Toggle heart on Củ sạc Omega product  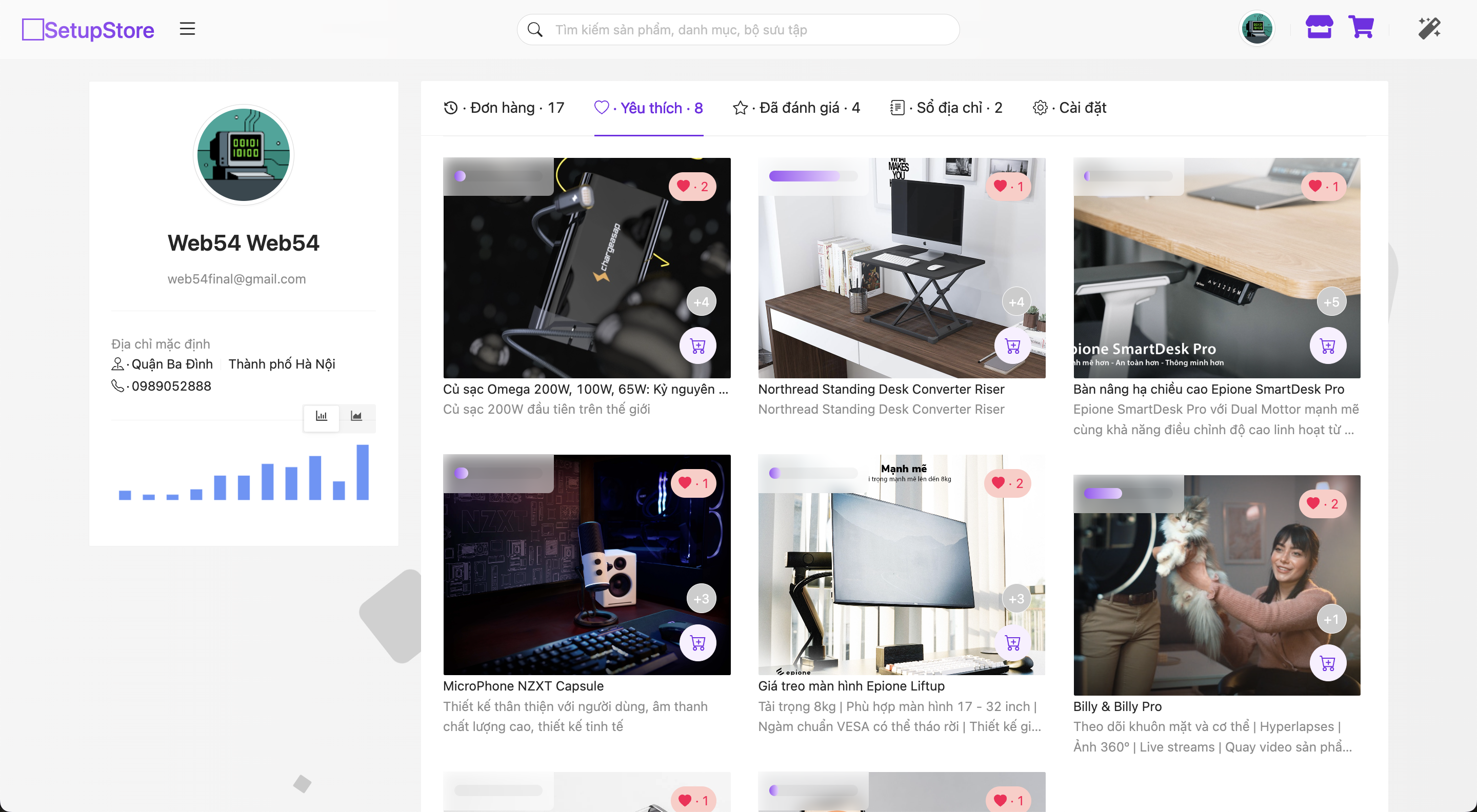[x=692, y=186]
